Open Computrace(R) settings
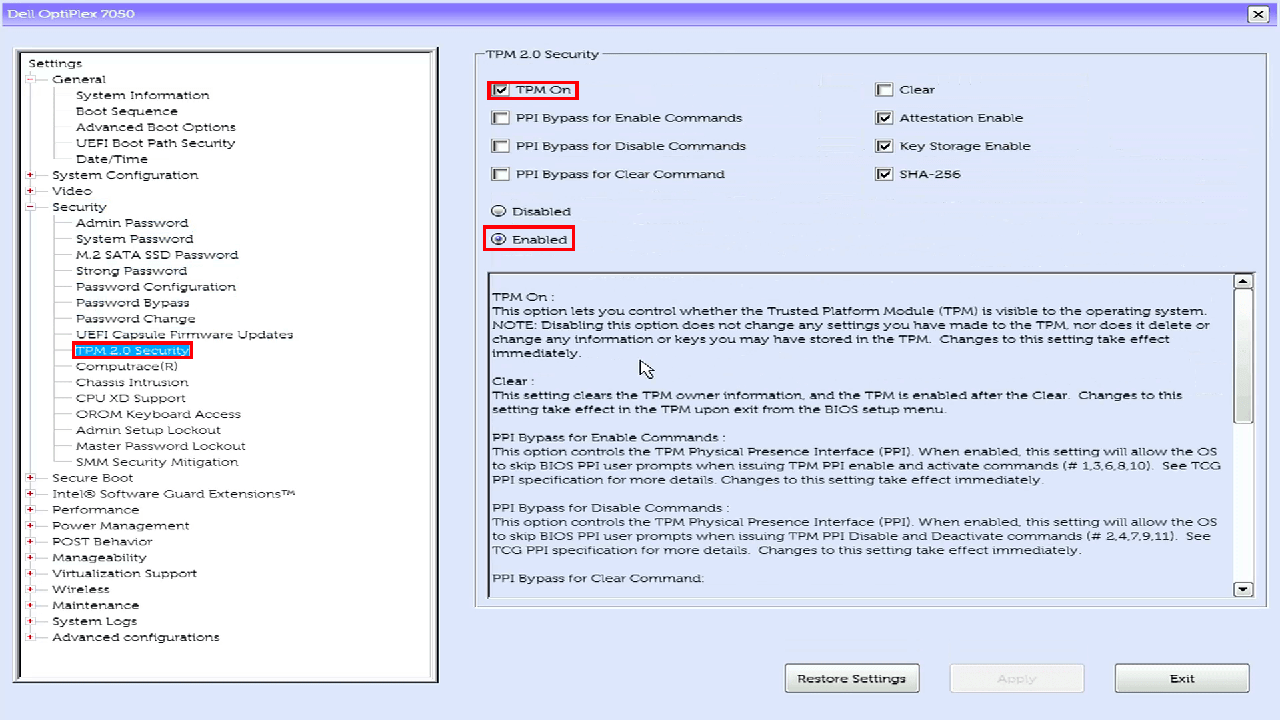 127,367
